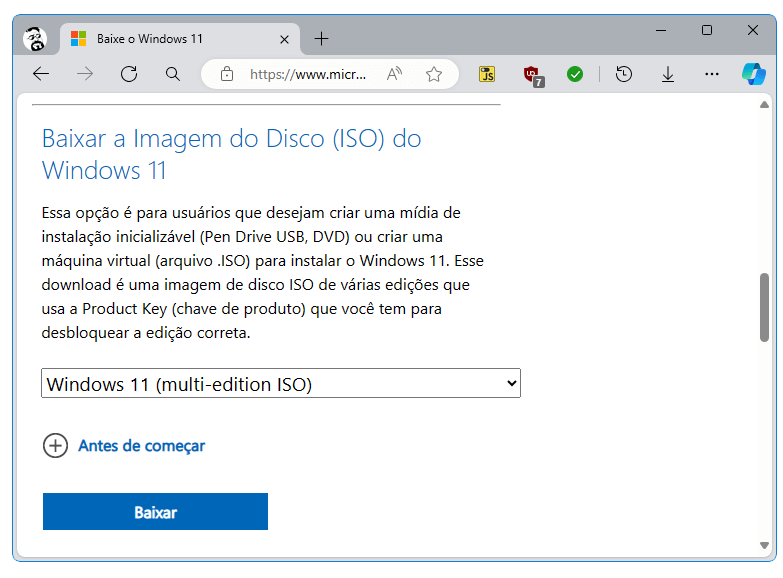
Task: Click the Read aloud icon in the address bar
Action: tap(394, 74)
